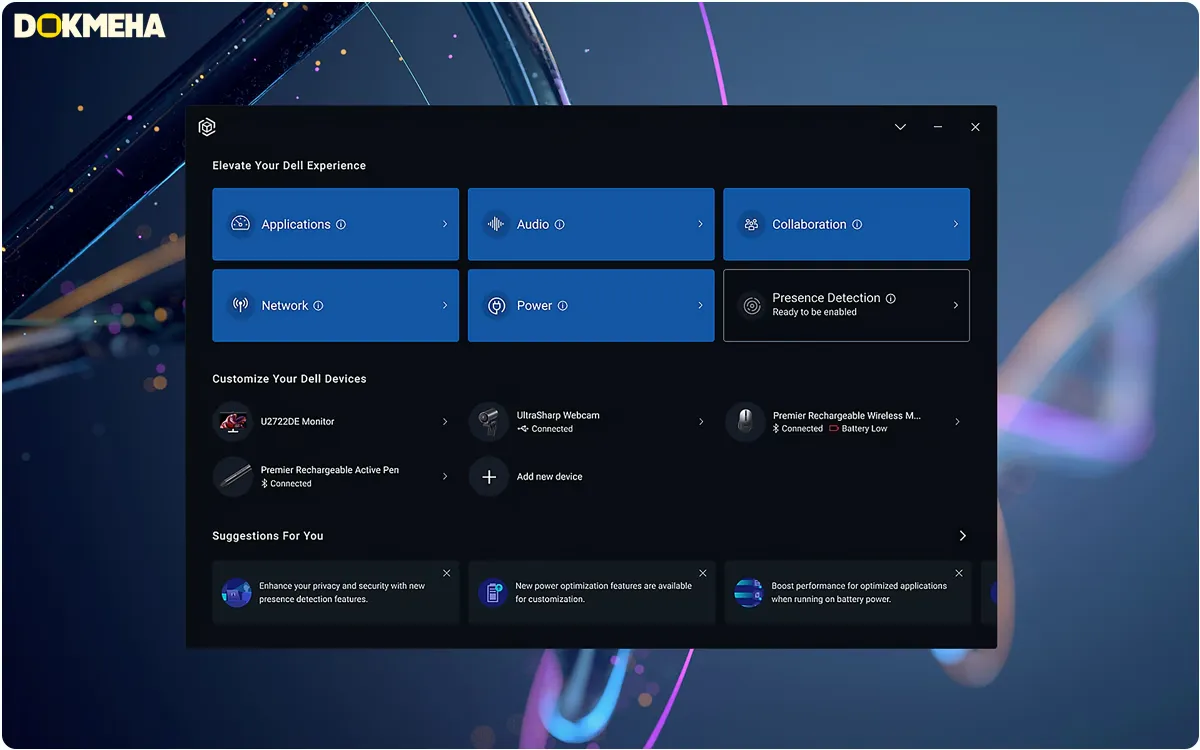Expand the Collaboration tile arrow
Image resolution: width=1200 pixels, height=750 pixels.
coord(956,224)
